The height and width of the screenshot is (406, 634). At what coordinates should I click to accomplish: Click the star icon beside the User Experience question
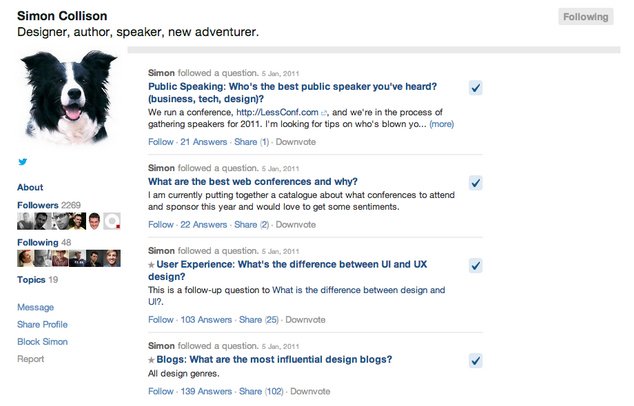coord(151,264)
